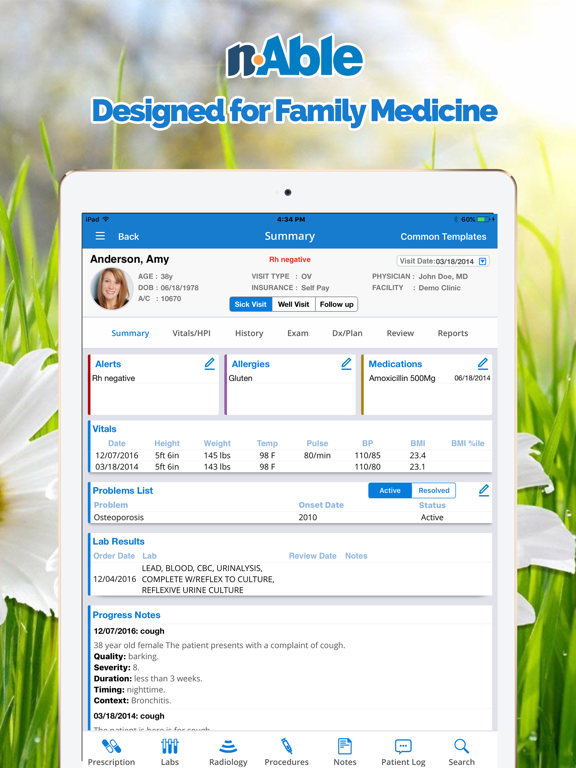Click the BMI value 23.4
This screenshot has height=768, width=576.
(x=417, y=456)
